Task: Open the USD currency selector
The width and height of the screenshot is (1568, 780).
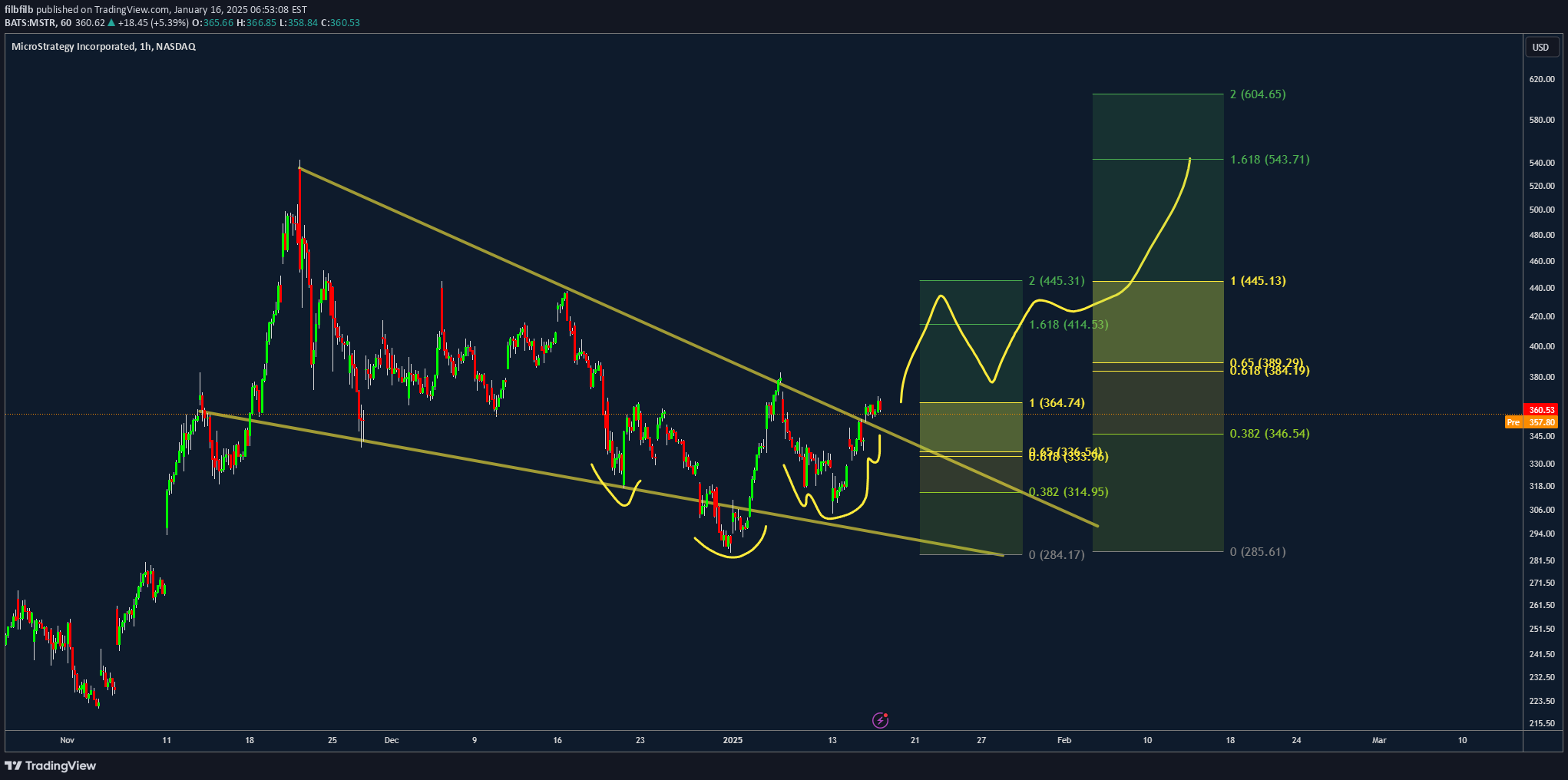Action: pos(1540,47)
